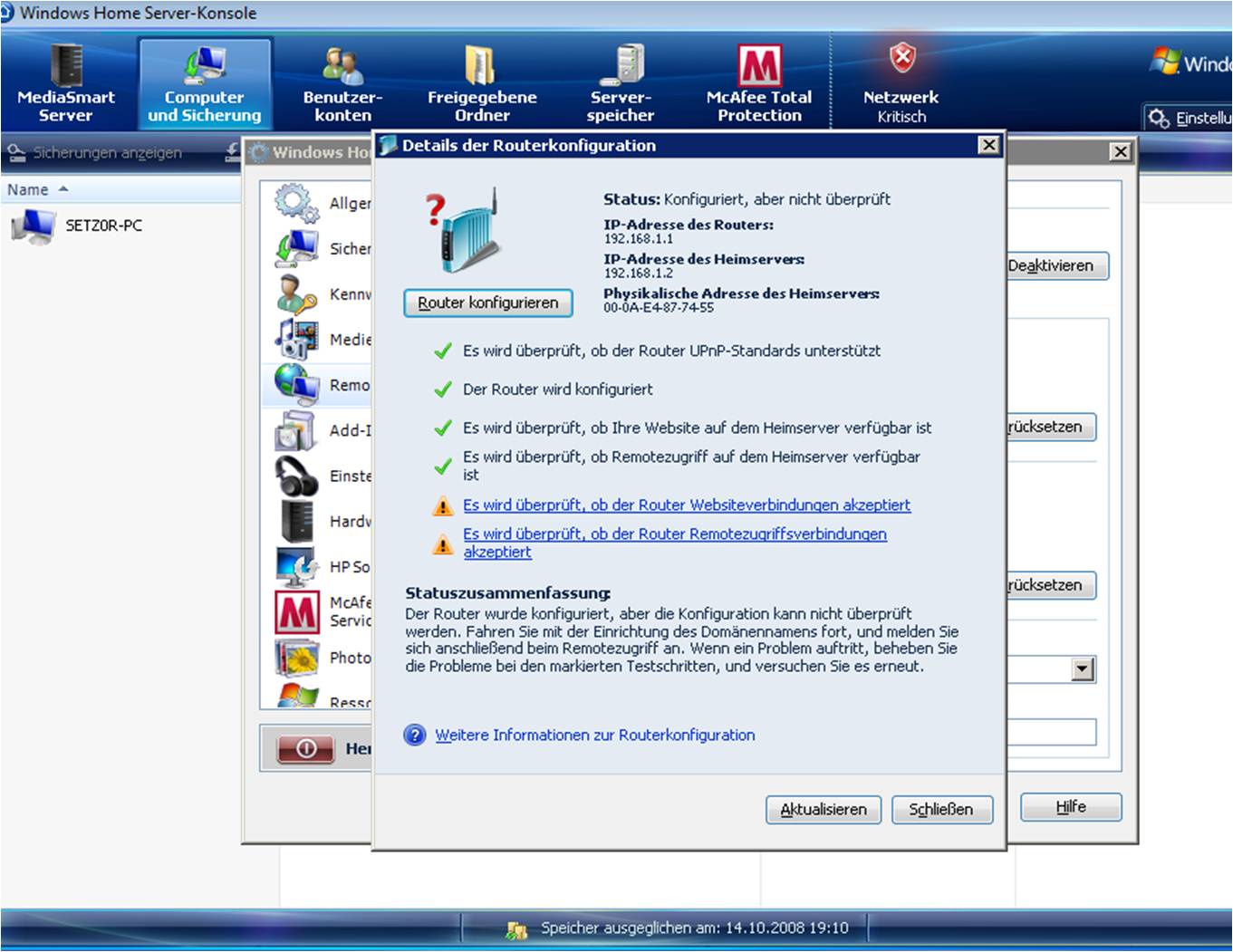Open the Benutzerkonten tab
Screen dimensions: 1233x952
coord(342,82)
